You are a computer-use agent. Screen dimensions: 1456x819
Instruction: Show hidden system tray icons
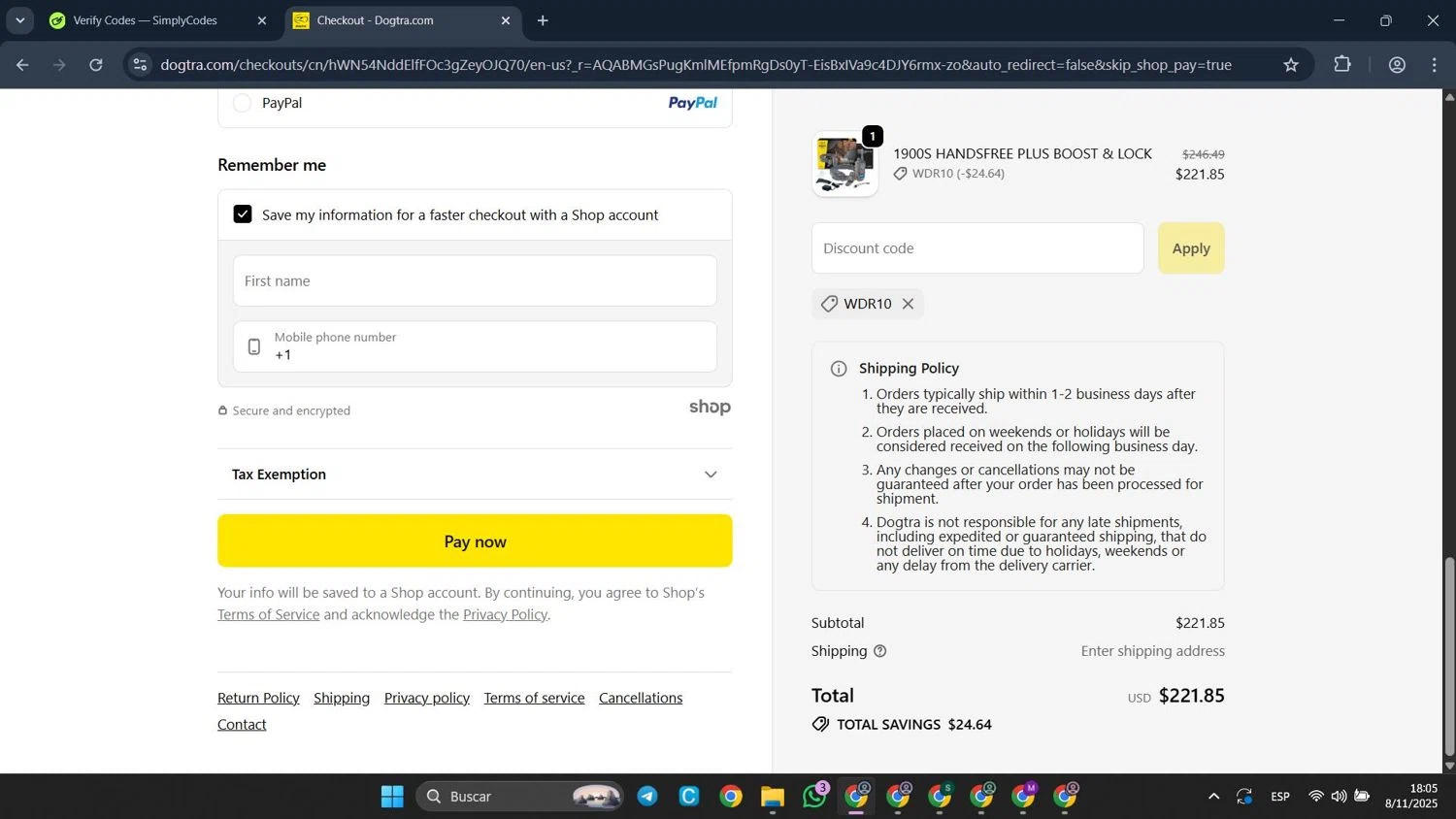(1213, 797)
